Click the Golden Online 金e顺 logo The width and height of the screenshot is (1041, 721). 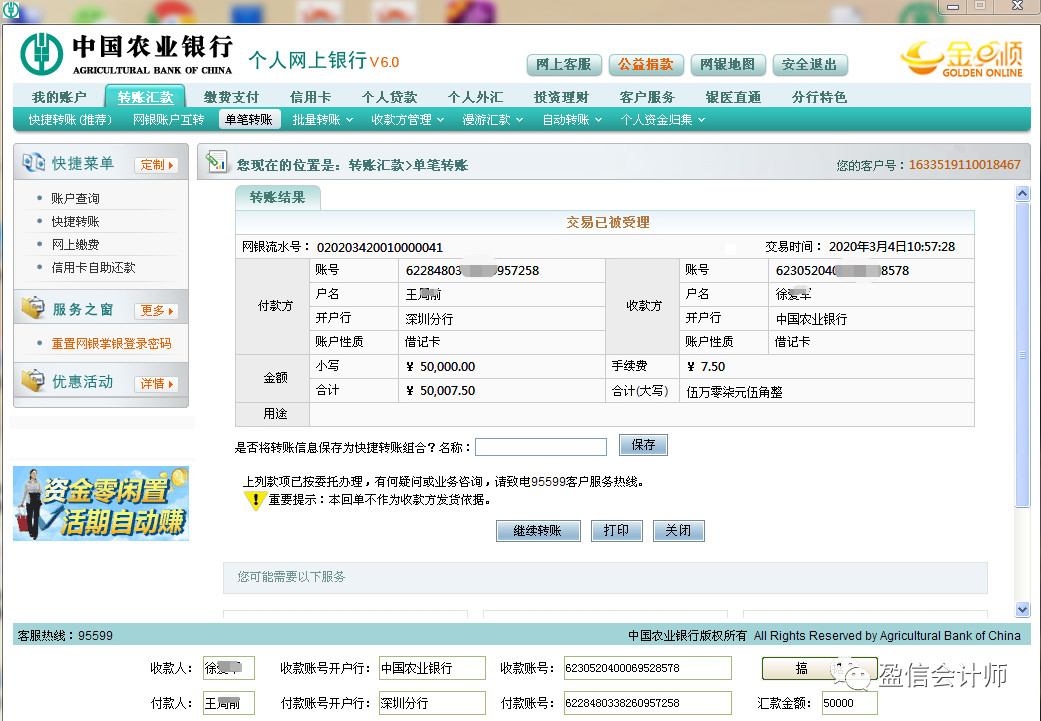coord(961,59)
